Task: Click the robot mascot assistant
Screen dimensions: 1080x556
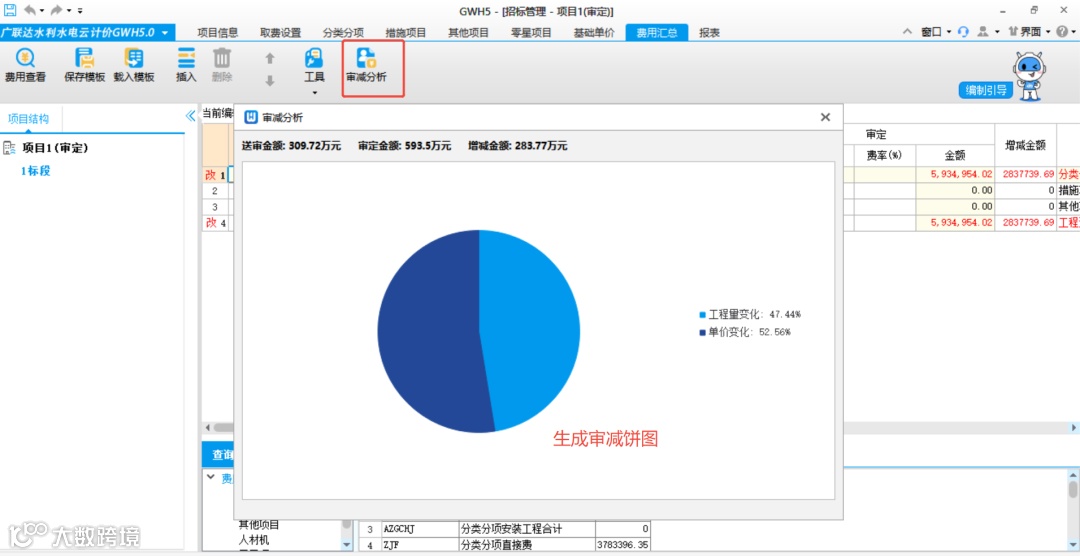Action: tap(1031, 74)
